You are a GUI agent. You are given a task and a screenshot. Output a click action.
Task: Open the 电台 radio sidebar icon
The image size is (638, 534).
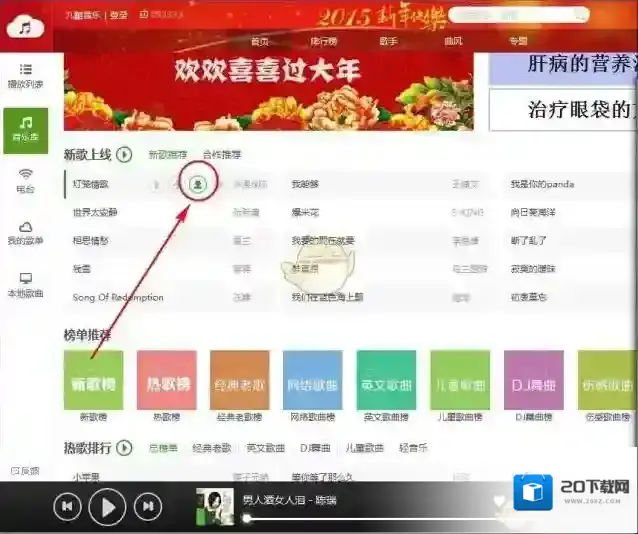point(25,181)
